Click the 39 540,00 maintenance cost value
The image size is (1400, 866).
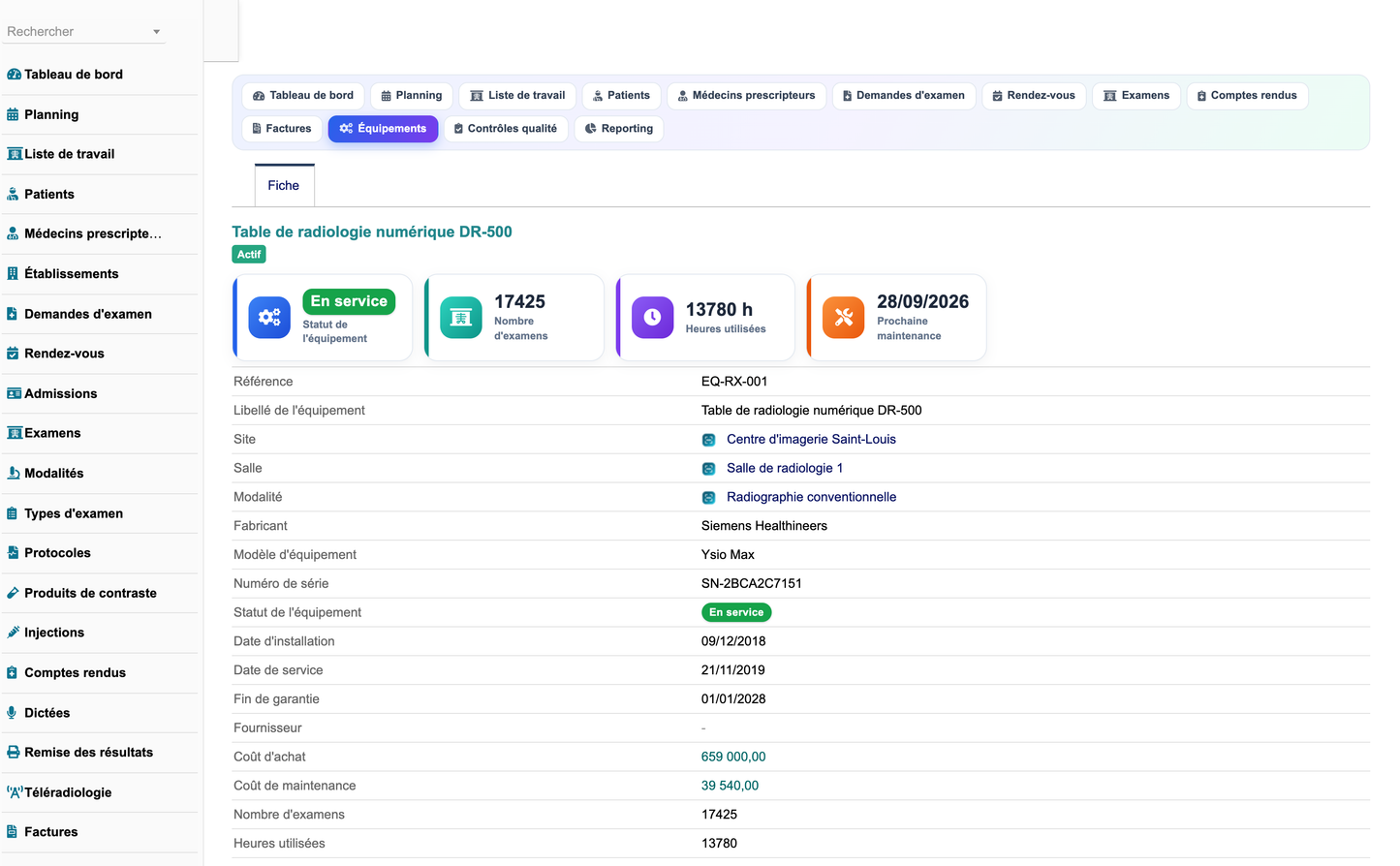730,787
